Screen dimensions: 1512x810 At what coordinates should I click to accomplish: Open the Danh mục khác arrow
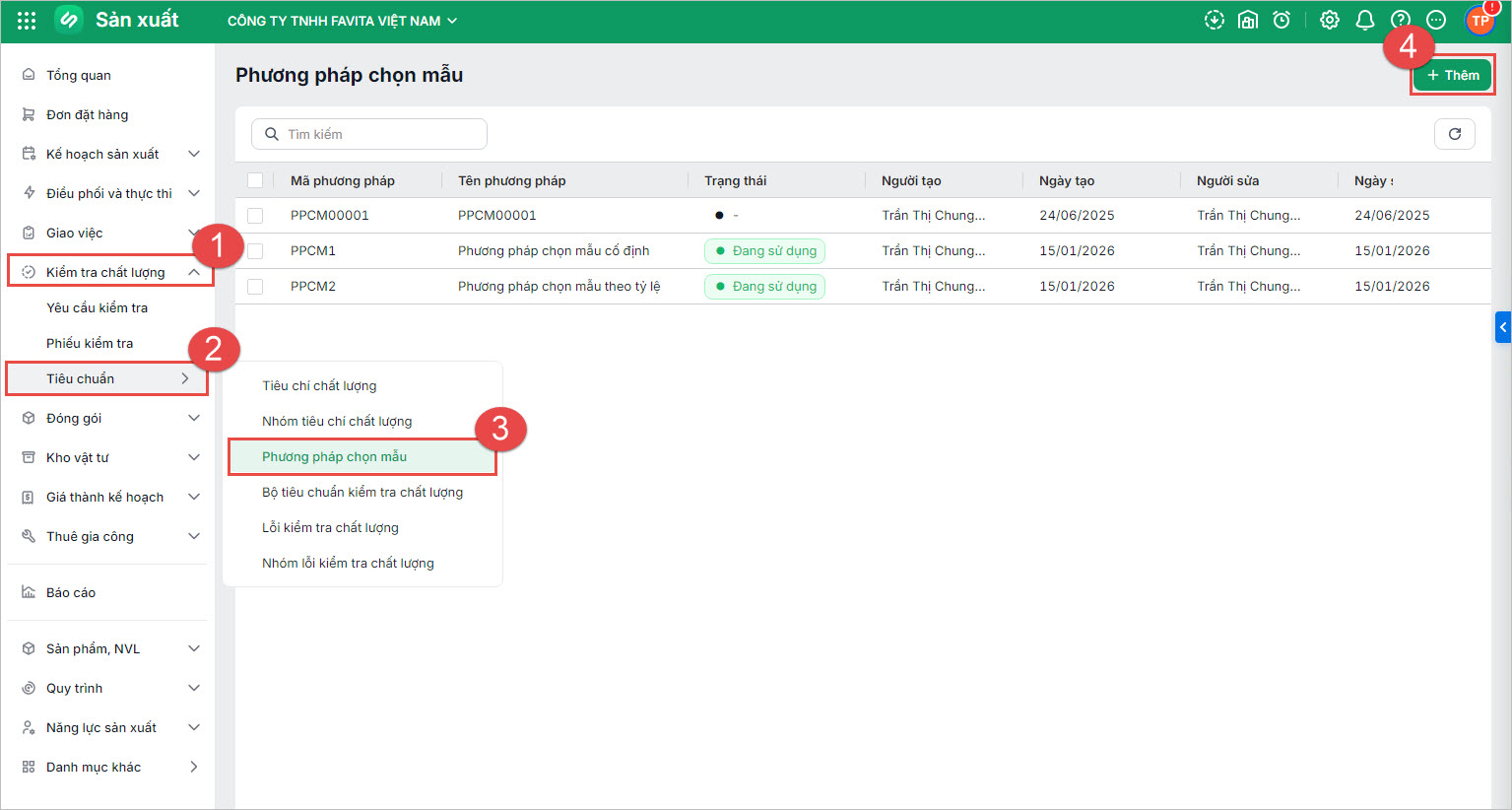coord(194,767)
